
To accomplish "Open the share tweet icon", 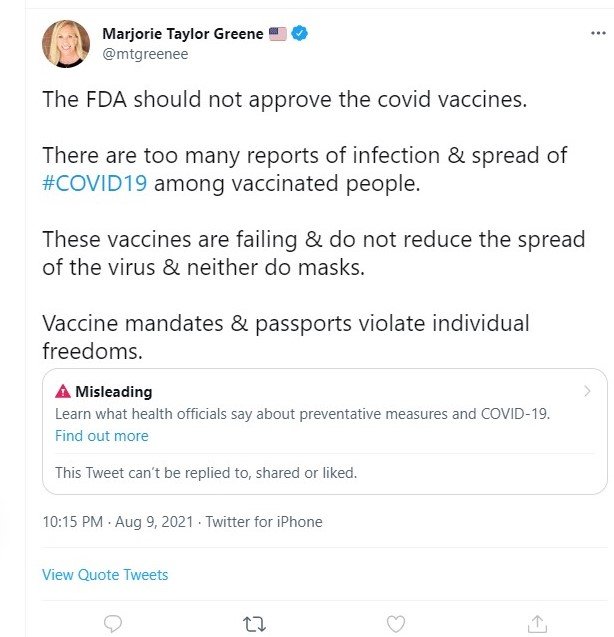I will [x=537, y=624].
